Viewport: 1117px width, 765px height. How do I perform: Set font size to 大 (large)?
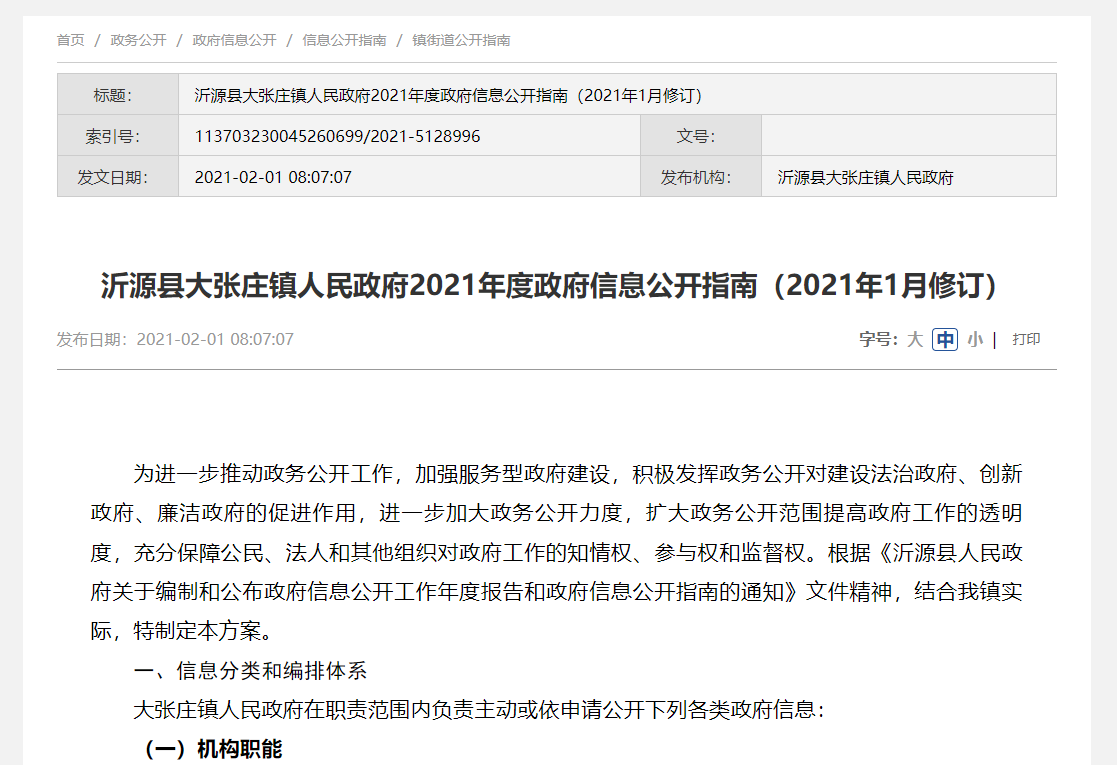tap(914, 340)
